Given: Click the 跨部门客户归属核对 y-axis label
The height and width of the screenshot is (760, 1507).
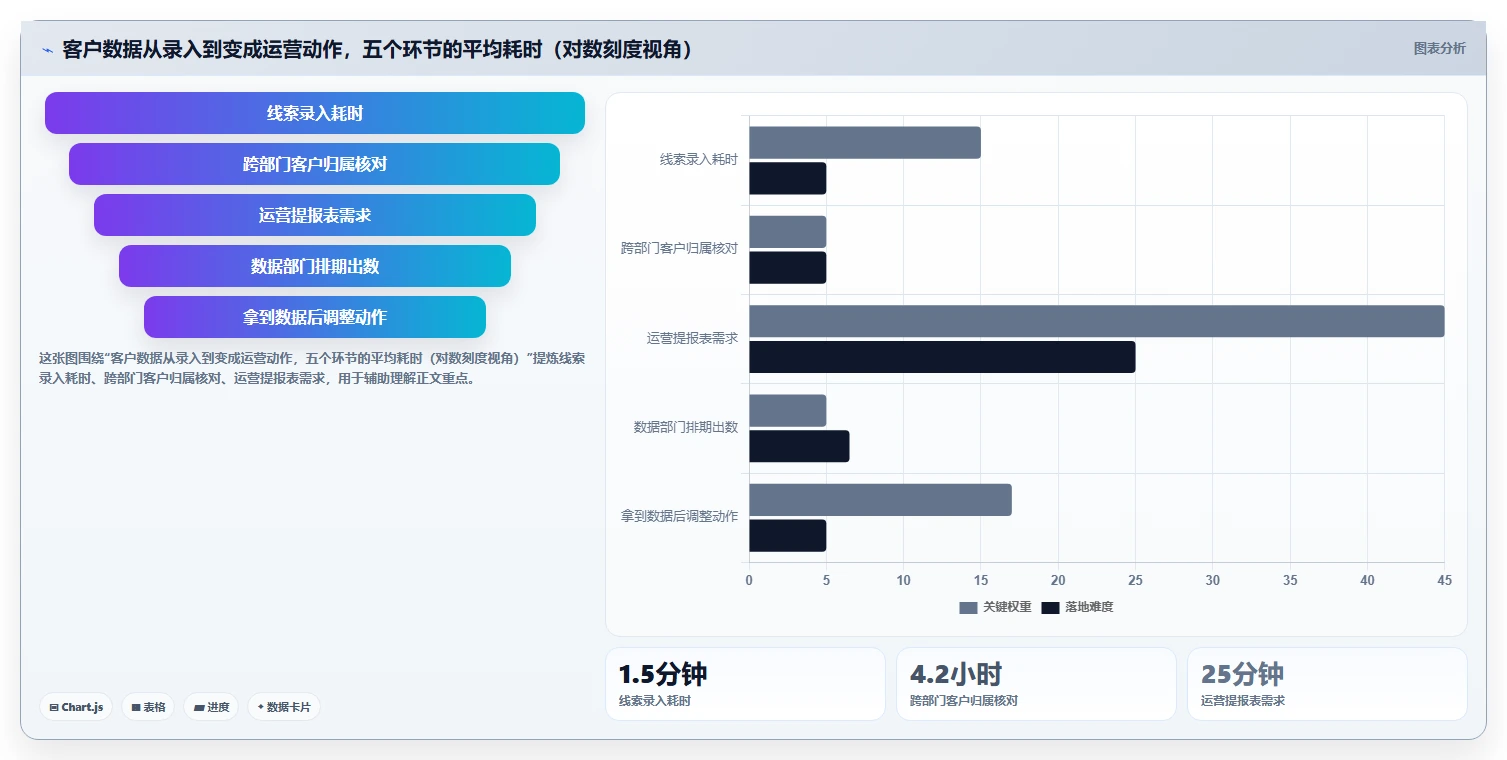Looking at the screenshot, I should point(679,248).
